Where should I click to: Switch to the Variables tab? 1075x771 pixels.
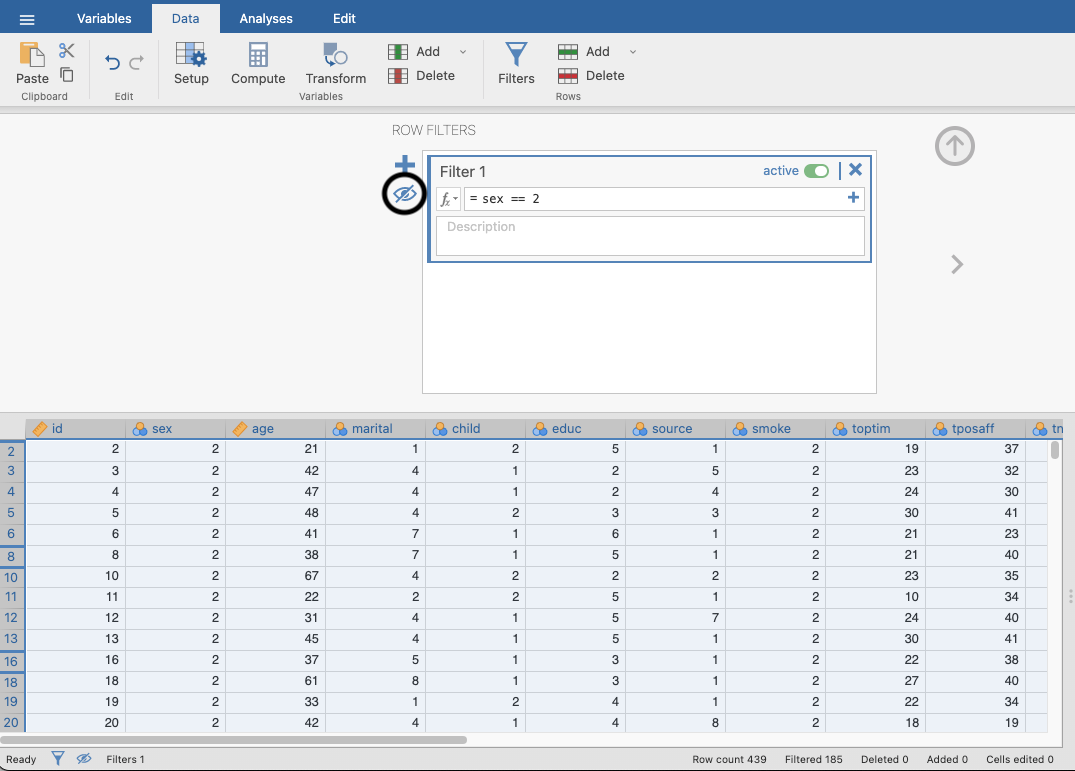pyautogui.click(x=104, y=18)
